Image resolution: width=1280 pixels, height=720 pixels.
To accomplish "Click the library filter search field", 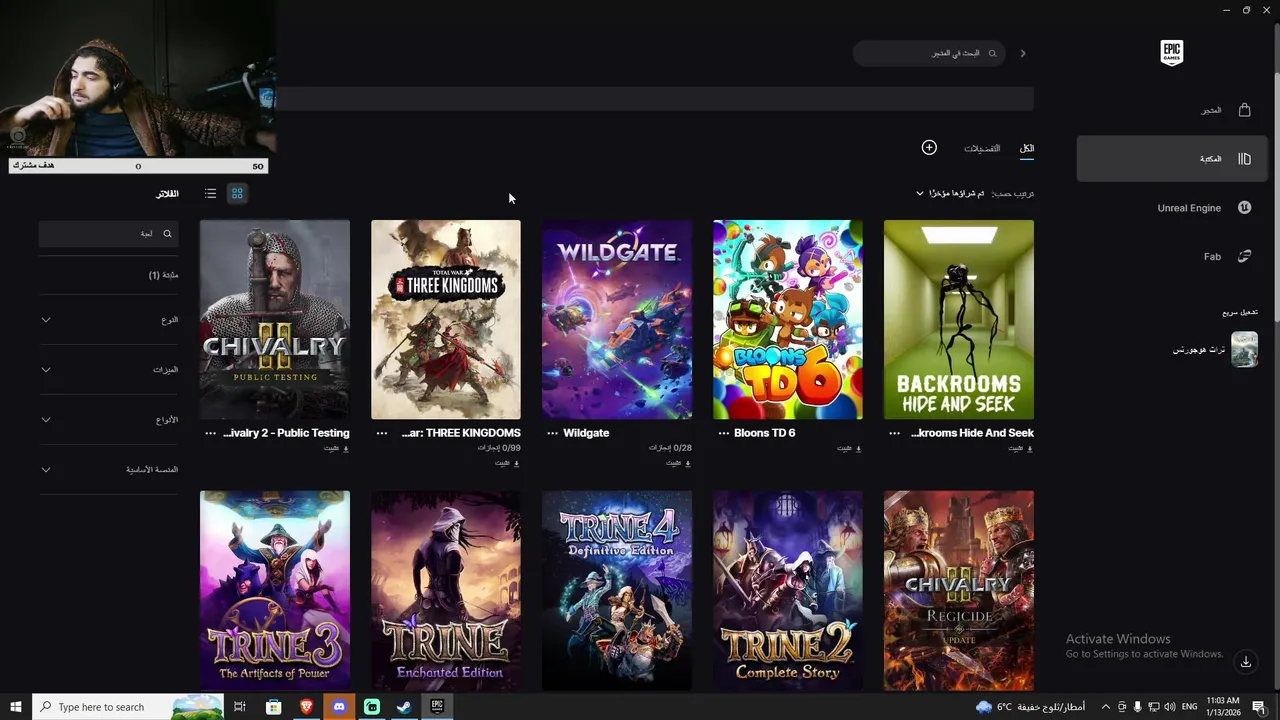I will (108, 234).
